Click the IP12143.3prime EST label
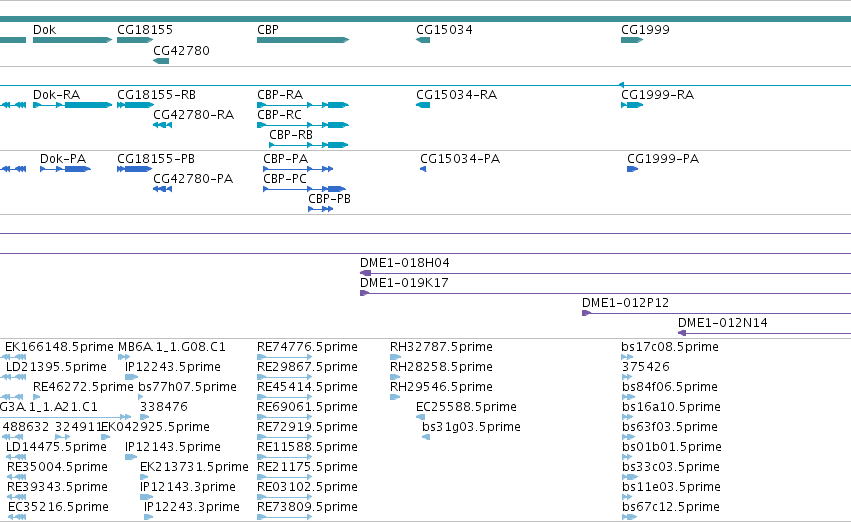851x522 pixels. tap(188, 487)
